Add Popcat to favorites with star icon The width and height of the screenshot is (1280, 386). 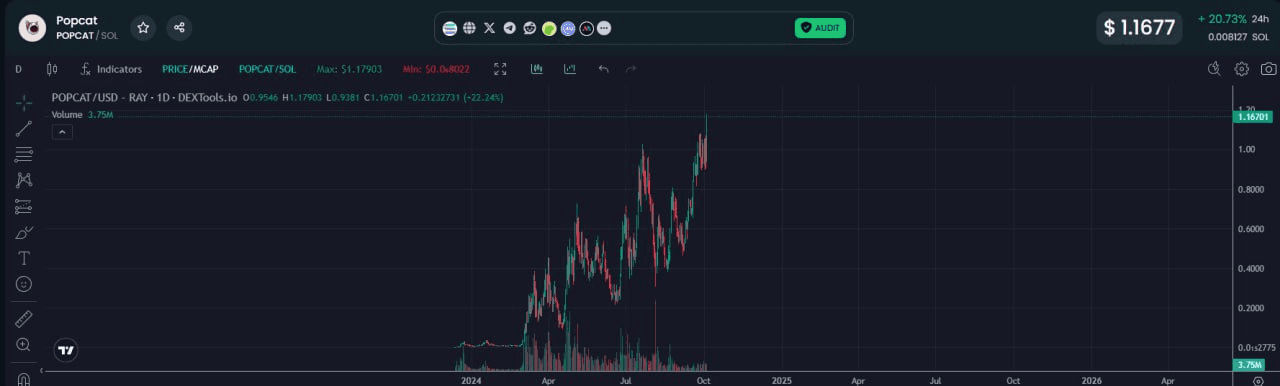(x=144, y=28)
